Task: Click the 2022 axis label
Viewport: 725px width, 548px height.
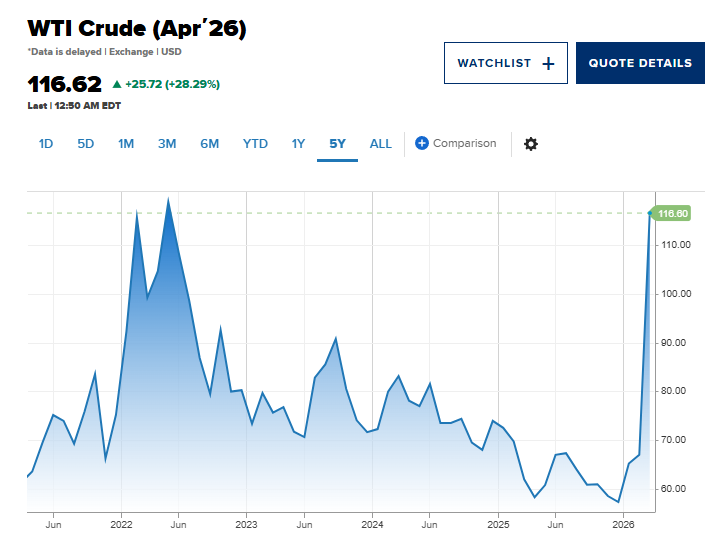Action: coord(121,524)
